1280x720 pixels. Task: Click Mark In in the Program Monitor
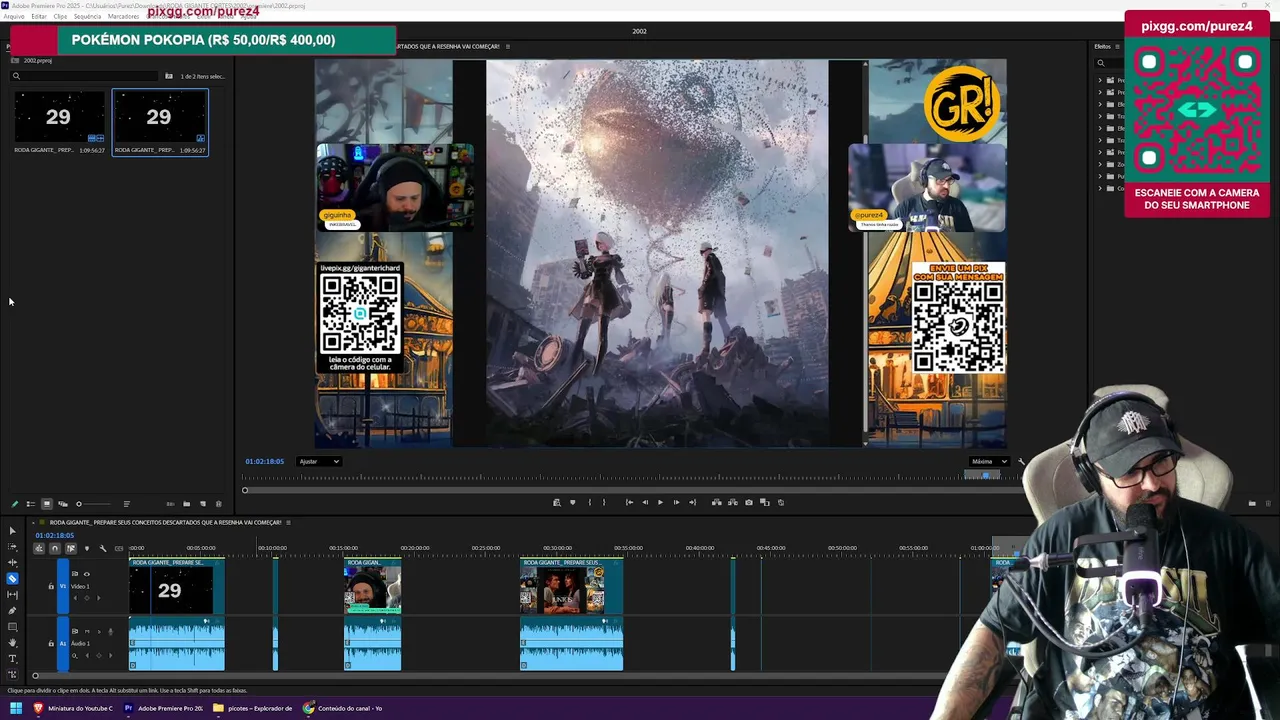[x=589, y=502]
